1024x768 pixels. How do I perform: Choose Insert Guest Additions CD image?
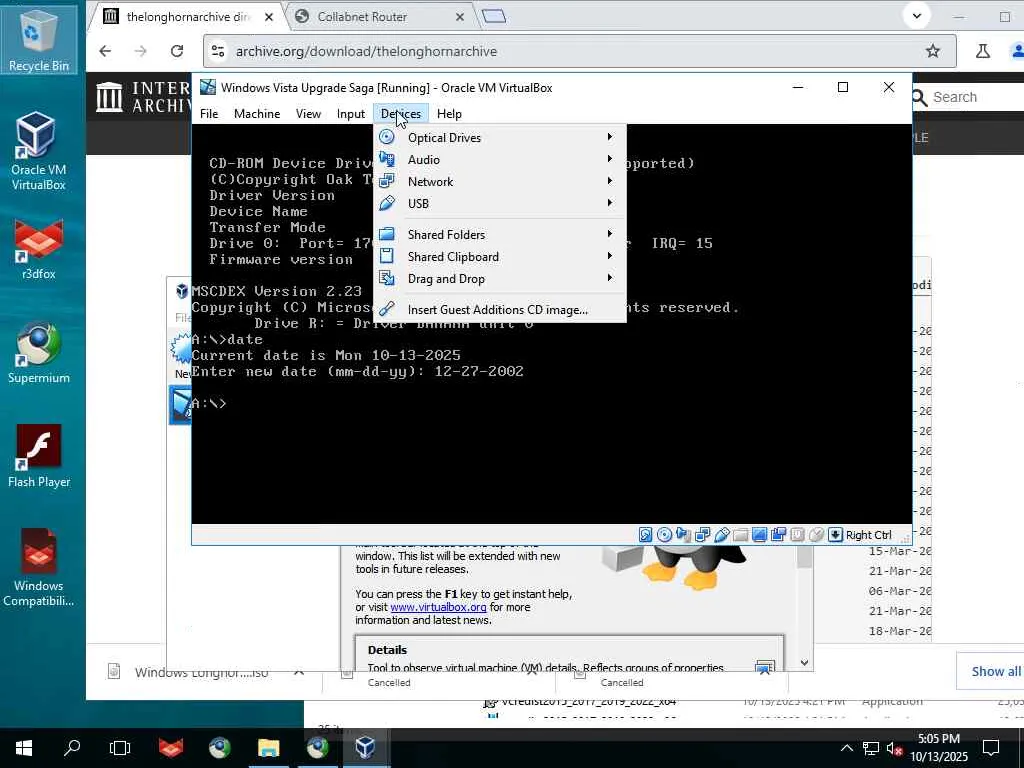500,310
